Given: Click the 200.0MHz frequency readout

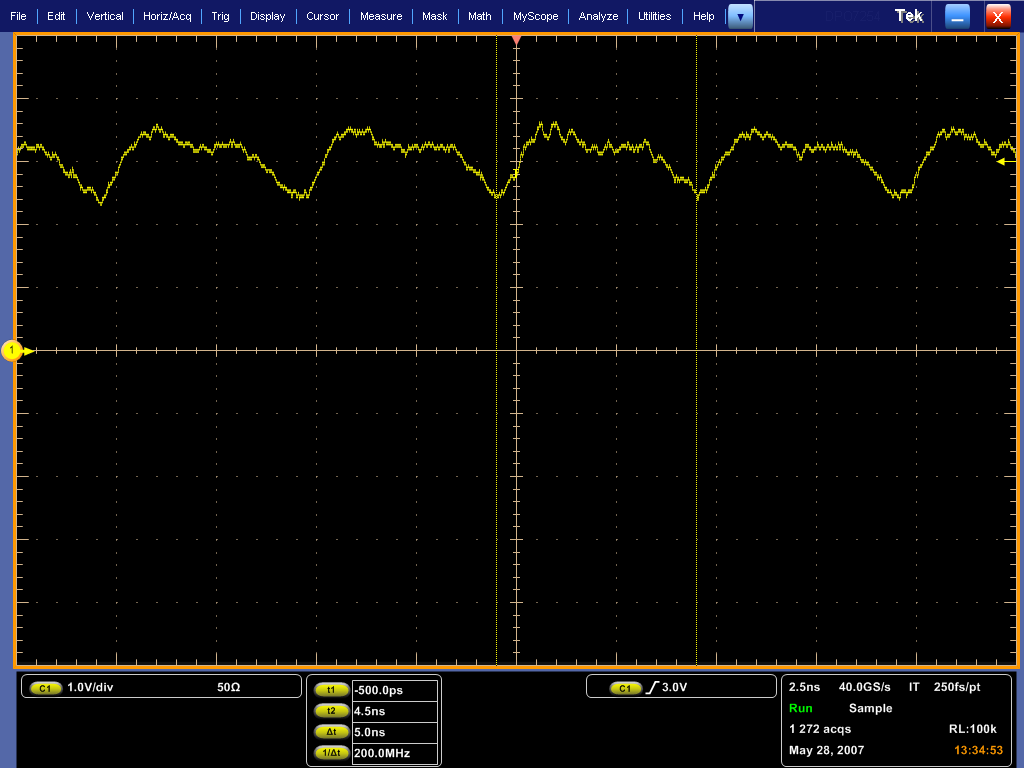Looking at the screenshot, I should pos(394,753).
